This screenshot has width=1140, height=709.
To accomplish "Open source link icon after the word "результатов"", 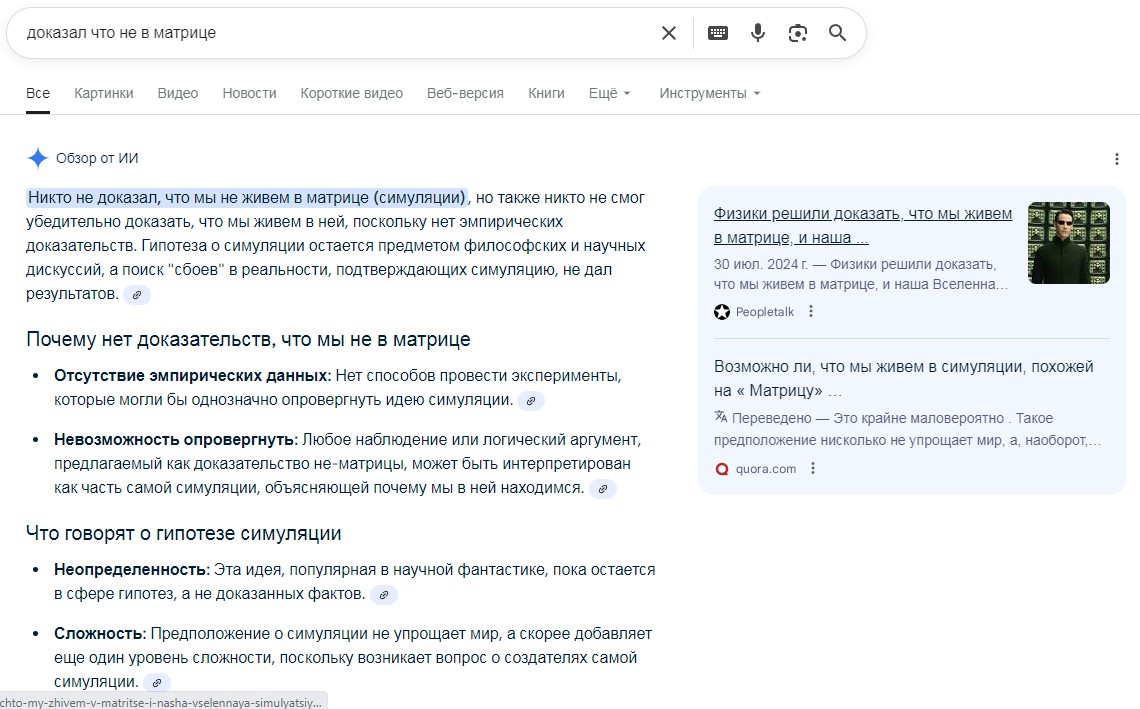I will [x=137, y=295].
